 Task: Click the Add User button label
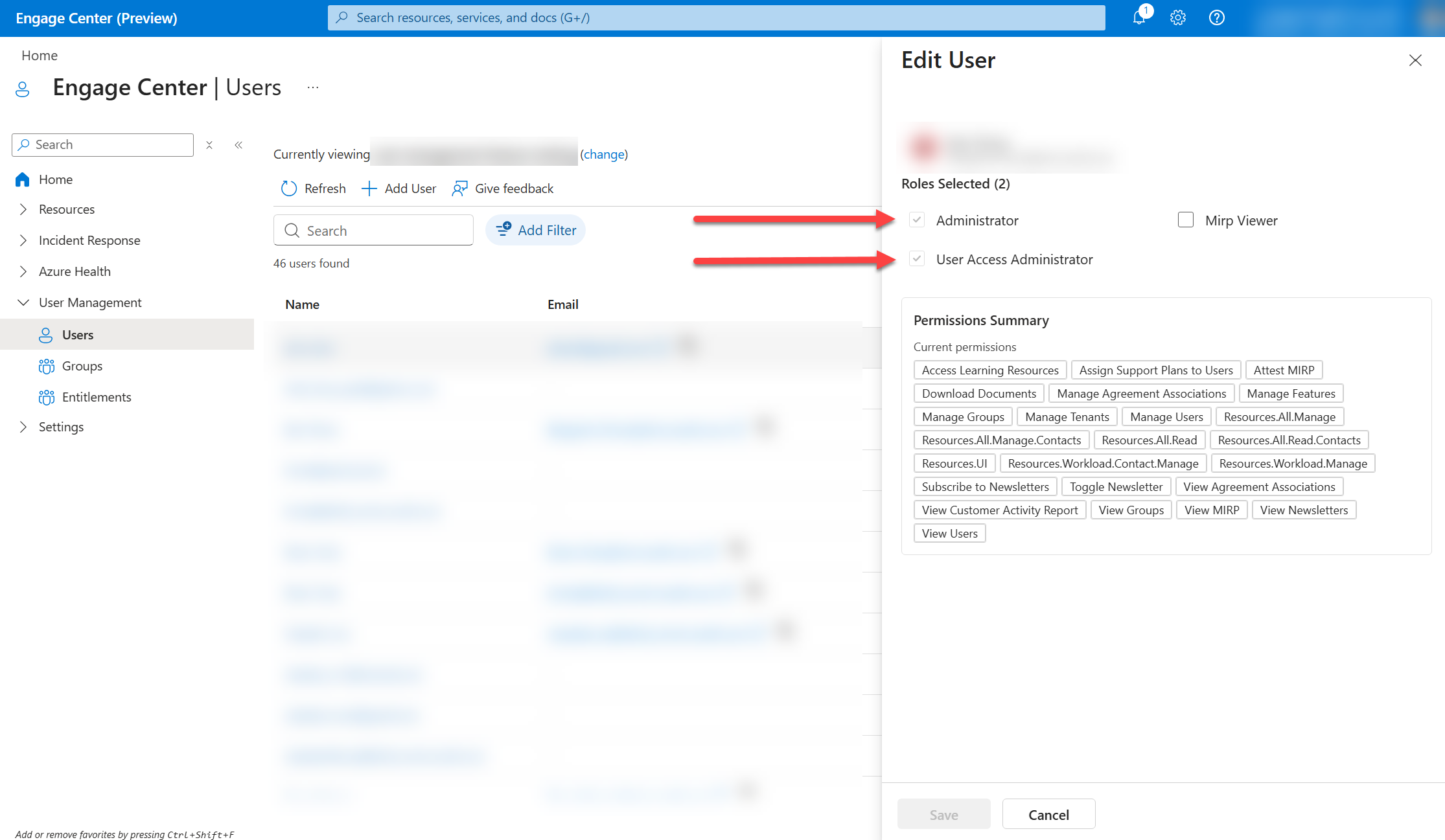(410, 188)
